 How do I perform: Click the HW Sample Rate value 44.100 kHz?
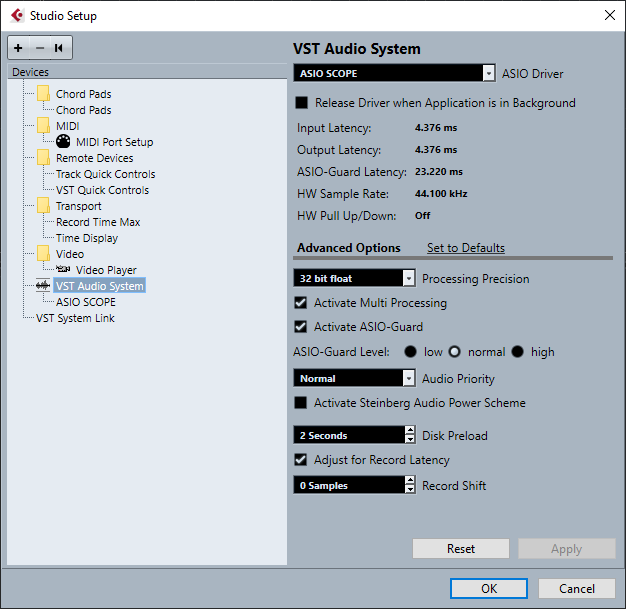tap(441, 194)
